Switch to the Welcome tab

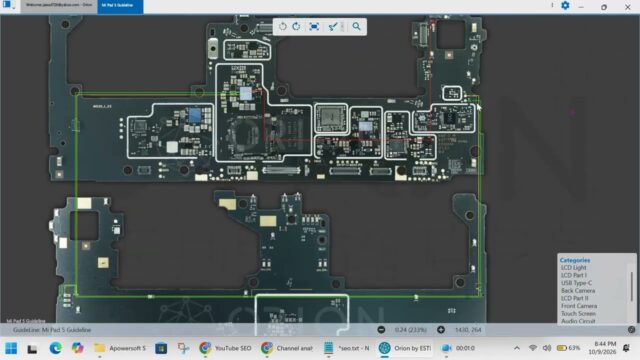pyautogui.click(x=59, y=5)
